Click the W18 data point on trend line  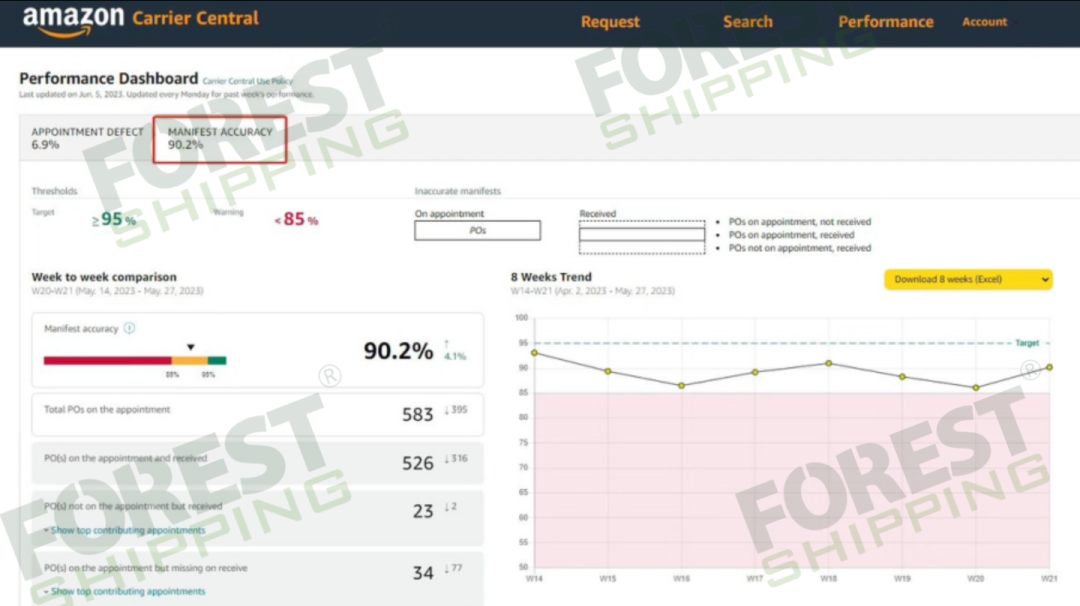tap(828, 363)
